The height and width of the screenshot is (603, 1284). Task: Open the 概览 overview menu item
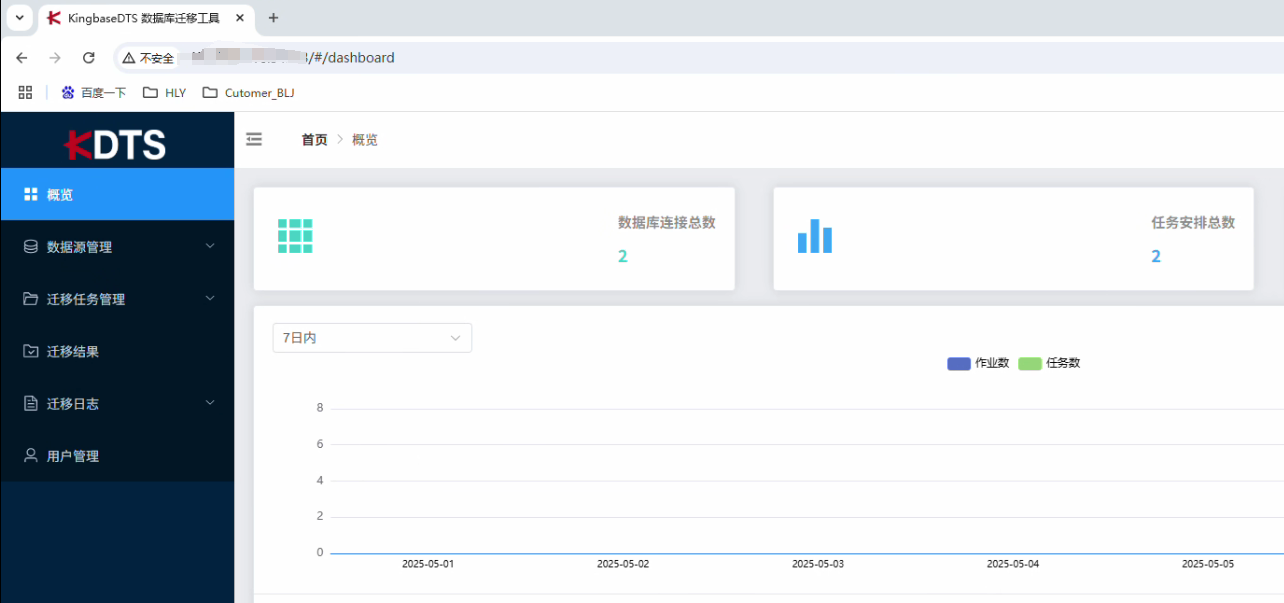117,195
